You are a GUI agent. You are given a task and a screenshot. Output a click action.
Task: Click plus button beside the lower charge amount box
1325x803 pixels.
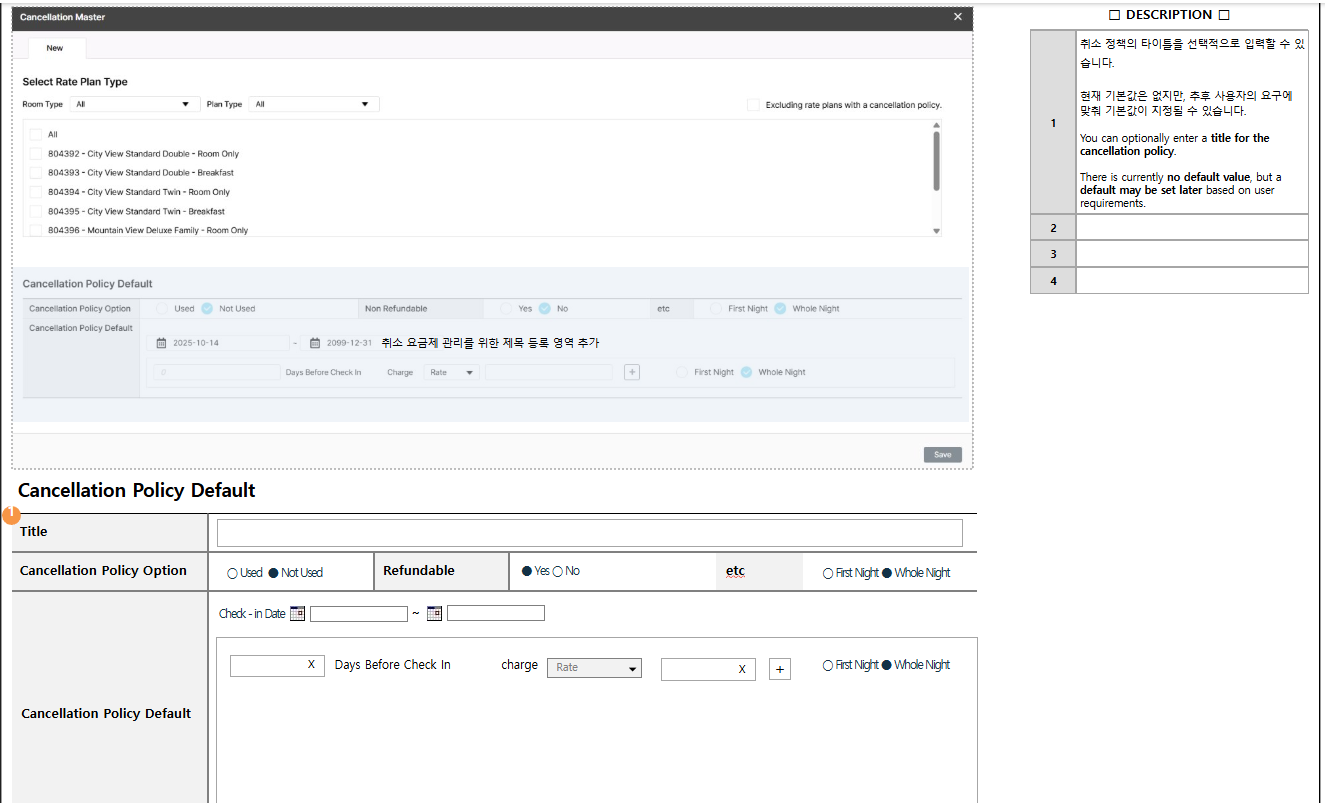(780, 669)
